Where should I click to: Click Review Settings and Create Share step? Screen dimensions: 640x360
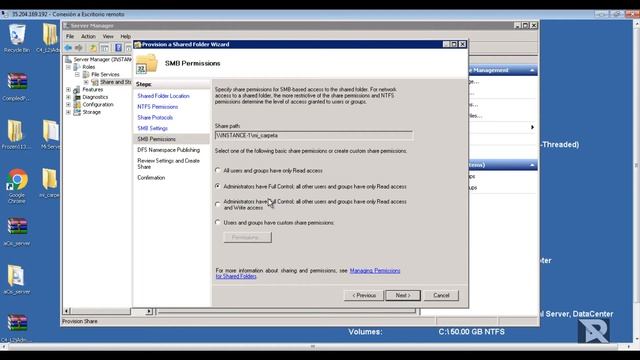[x=169, y=164]
